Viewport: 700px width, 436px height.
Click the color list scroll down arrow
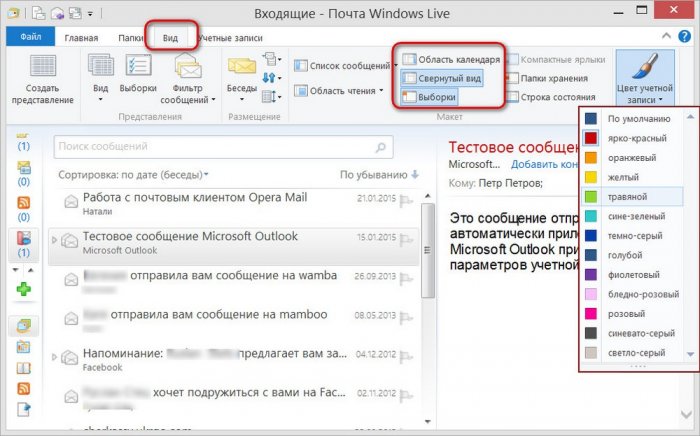click(x=690, y=354)
